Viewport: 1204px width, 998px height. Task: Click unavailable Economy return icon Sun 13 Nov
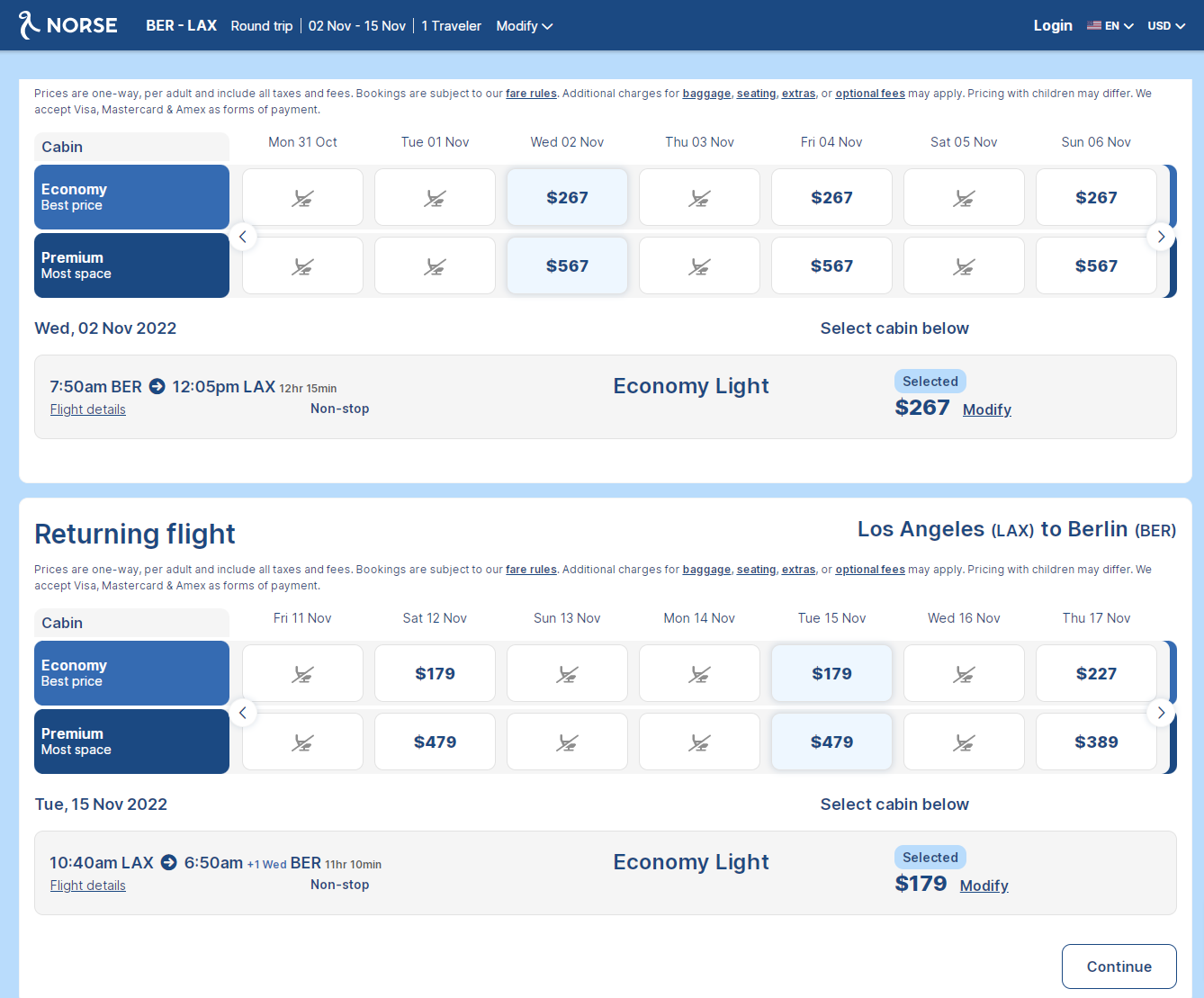click(567, 674)
